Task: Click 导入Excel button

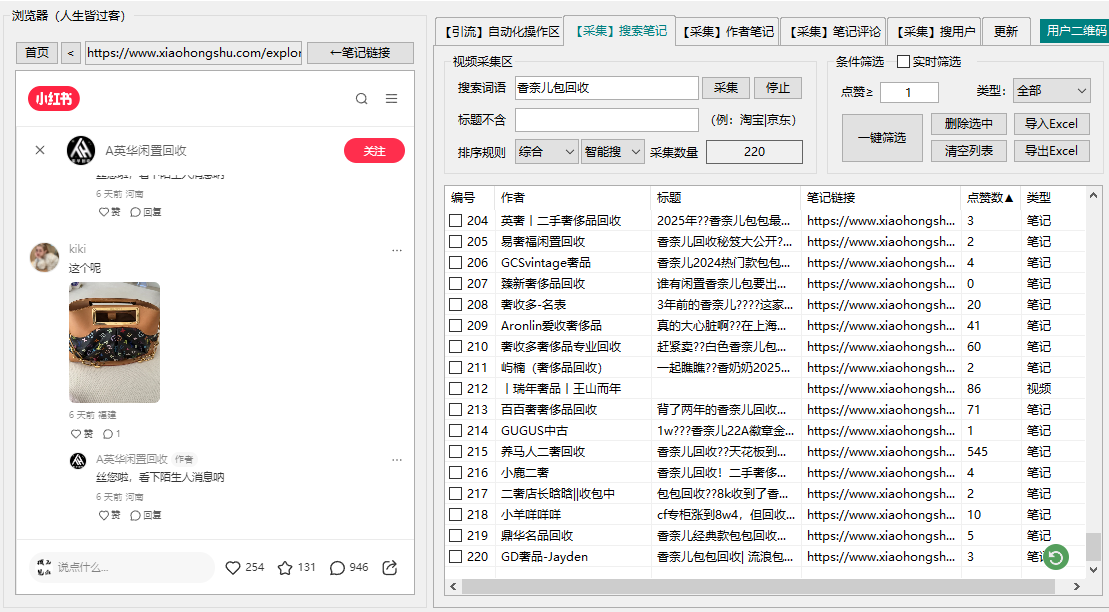Action: coord(1051,124)
